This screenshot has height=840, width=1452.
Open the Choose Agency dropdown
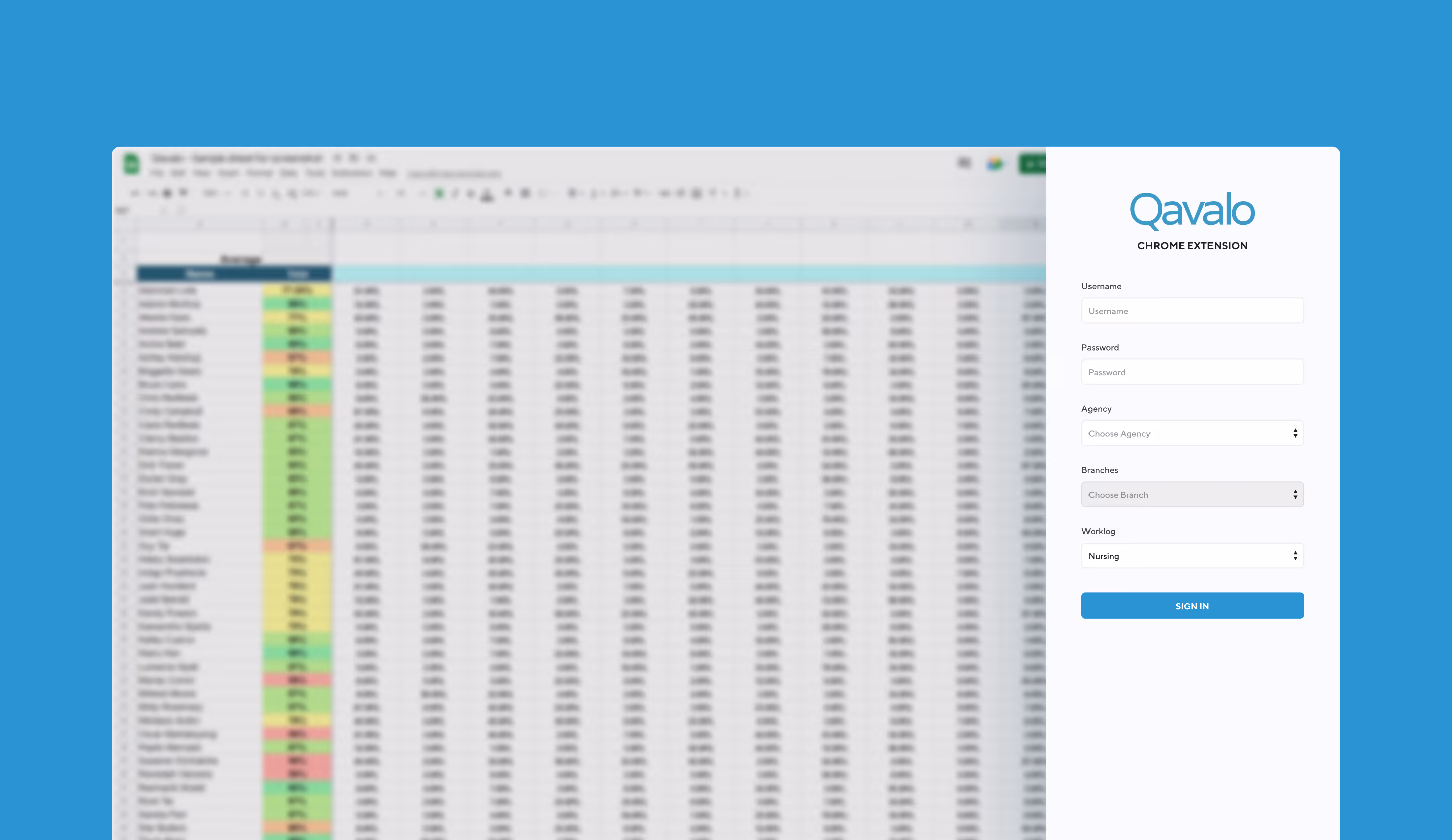pyautogui.click(x=1192, y=433)
